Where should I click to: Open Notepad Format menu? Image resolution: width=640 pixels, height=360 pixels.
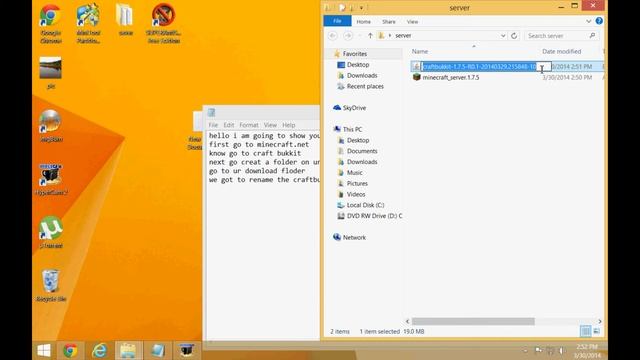(x=249, y=125)
